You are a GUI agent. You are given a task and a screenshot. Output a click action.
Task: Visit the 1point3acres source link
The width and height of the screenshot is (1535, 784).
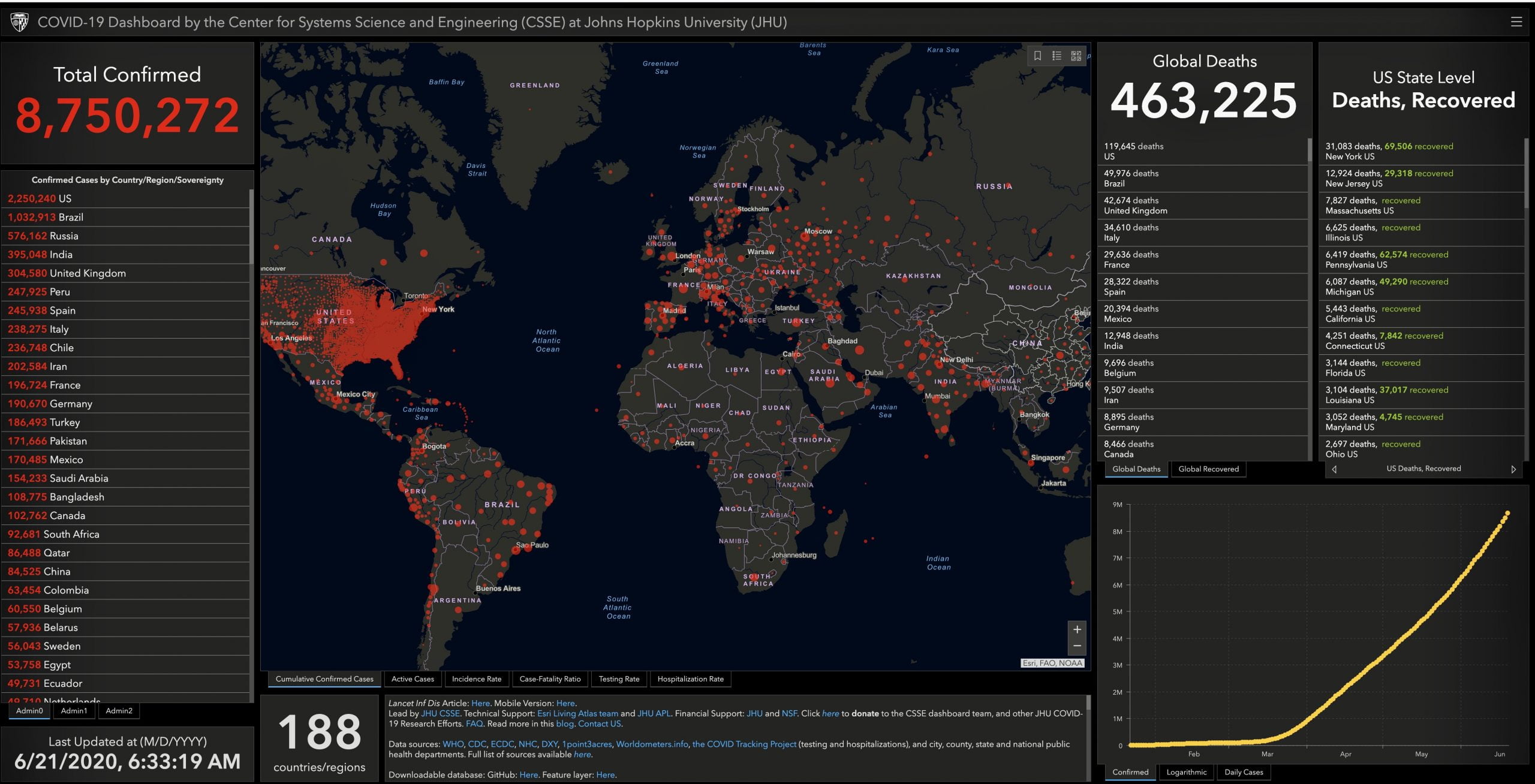(587, 744)
